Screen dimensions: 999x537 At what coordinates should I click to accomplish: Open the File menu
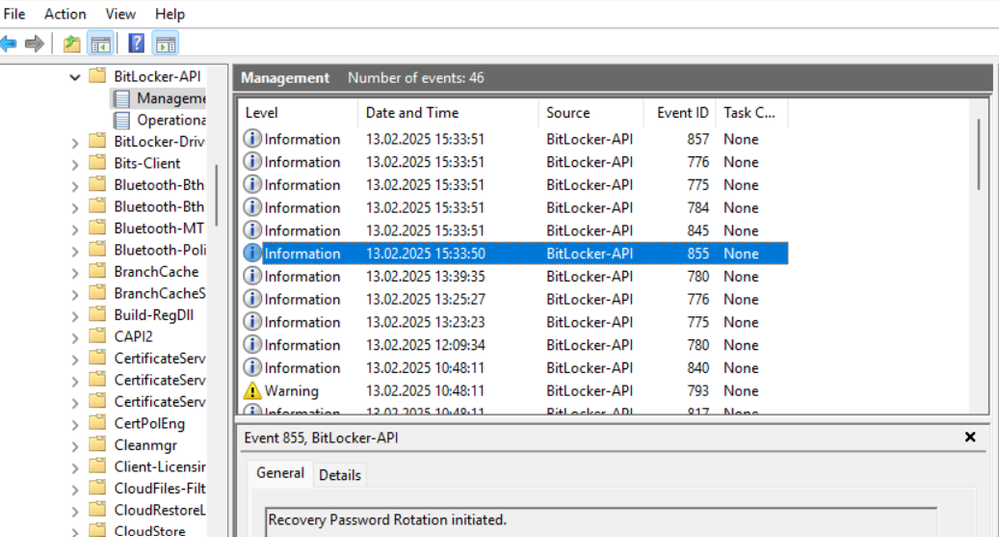tap(14, 13)
